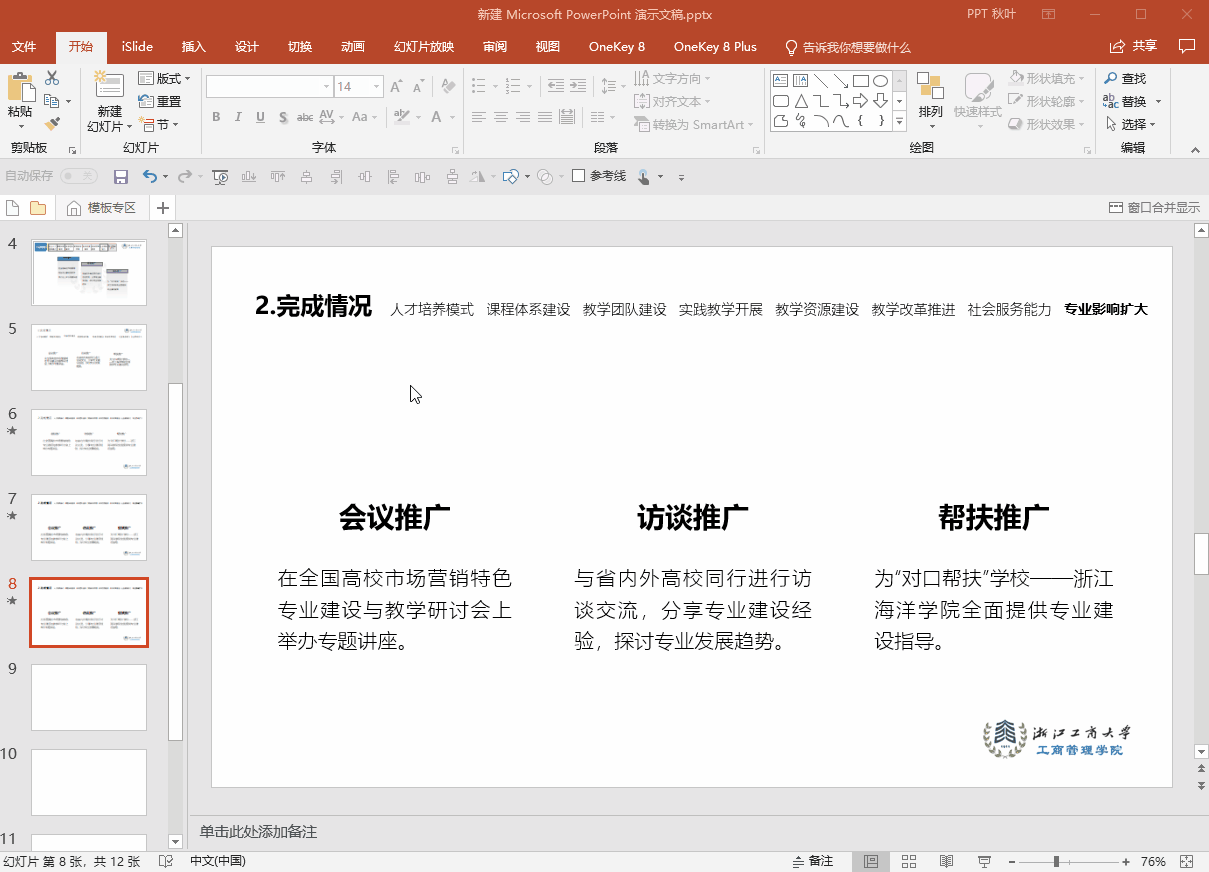This screenshot has width=1209, height=872.
Task: Click the notes field 单击此处添加备注
Action: coord(258,832)
